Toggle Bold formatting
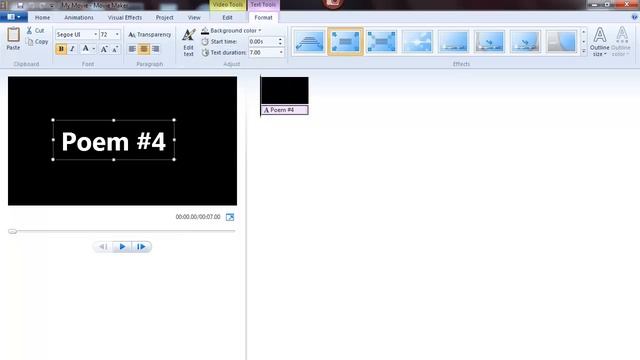 (61, 49)
